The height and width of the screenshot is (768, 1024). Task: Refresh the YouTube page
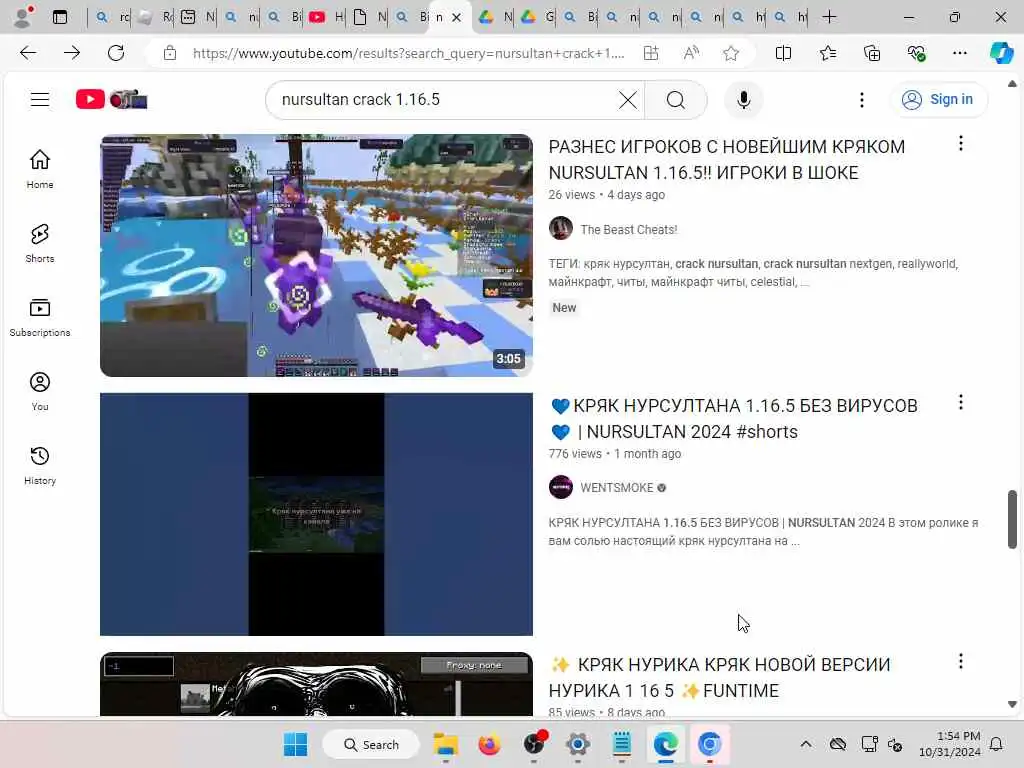coord(116,53)
